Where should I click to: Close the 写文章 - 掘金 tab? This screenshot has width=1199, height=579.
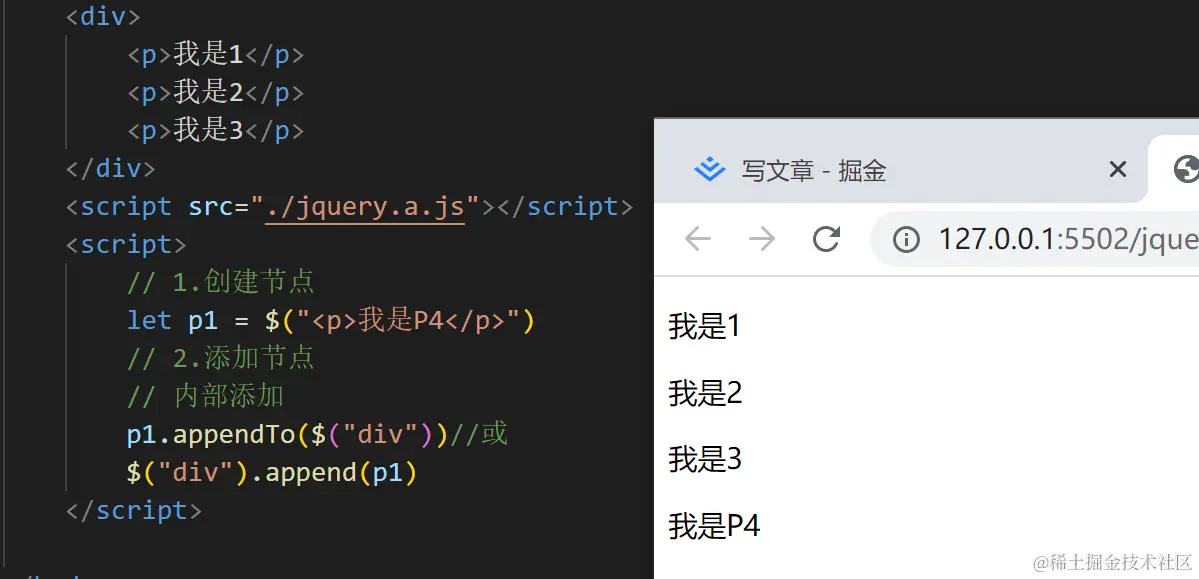pos(1117,170)
